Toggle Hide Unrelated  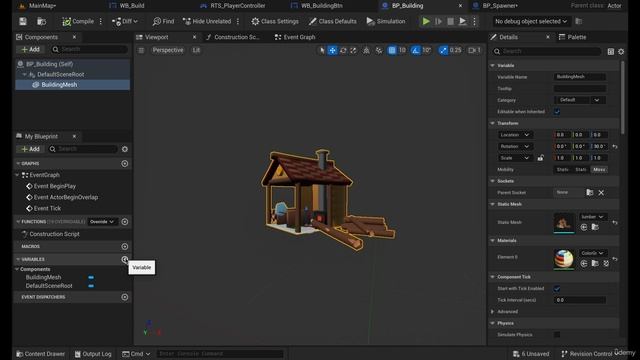tap(207, 21)
